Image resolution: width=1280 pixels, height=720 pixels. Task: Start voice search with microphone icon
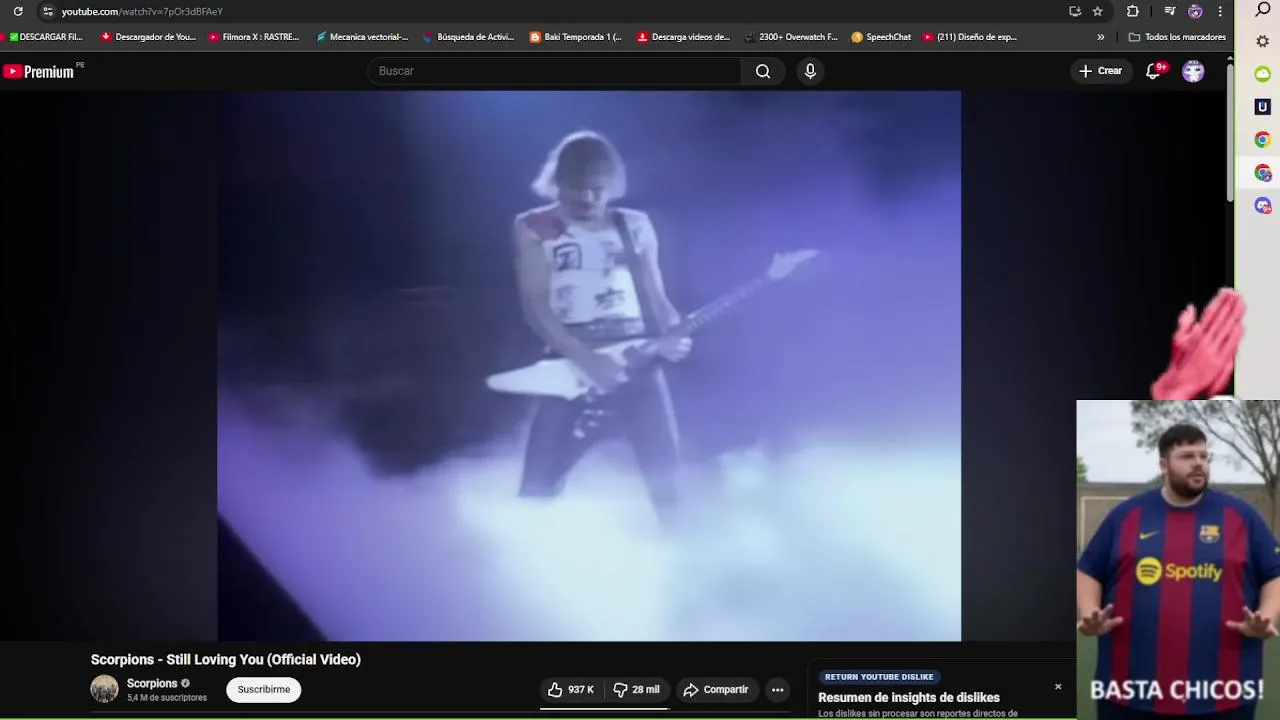810,71
